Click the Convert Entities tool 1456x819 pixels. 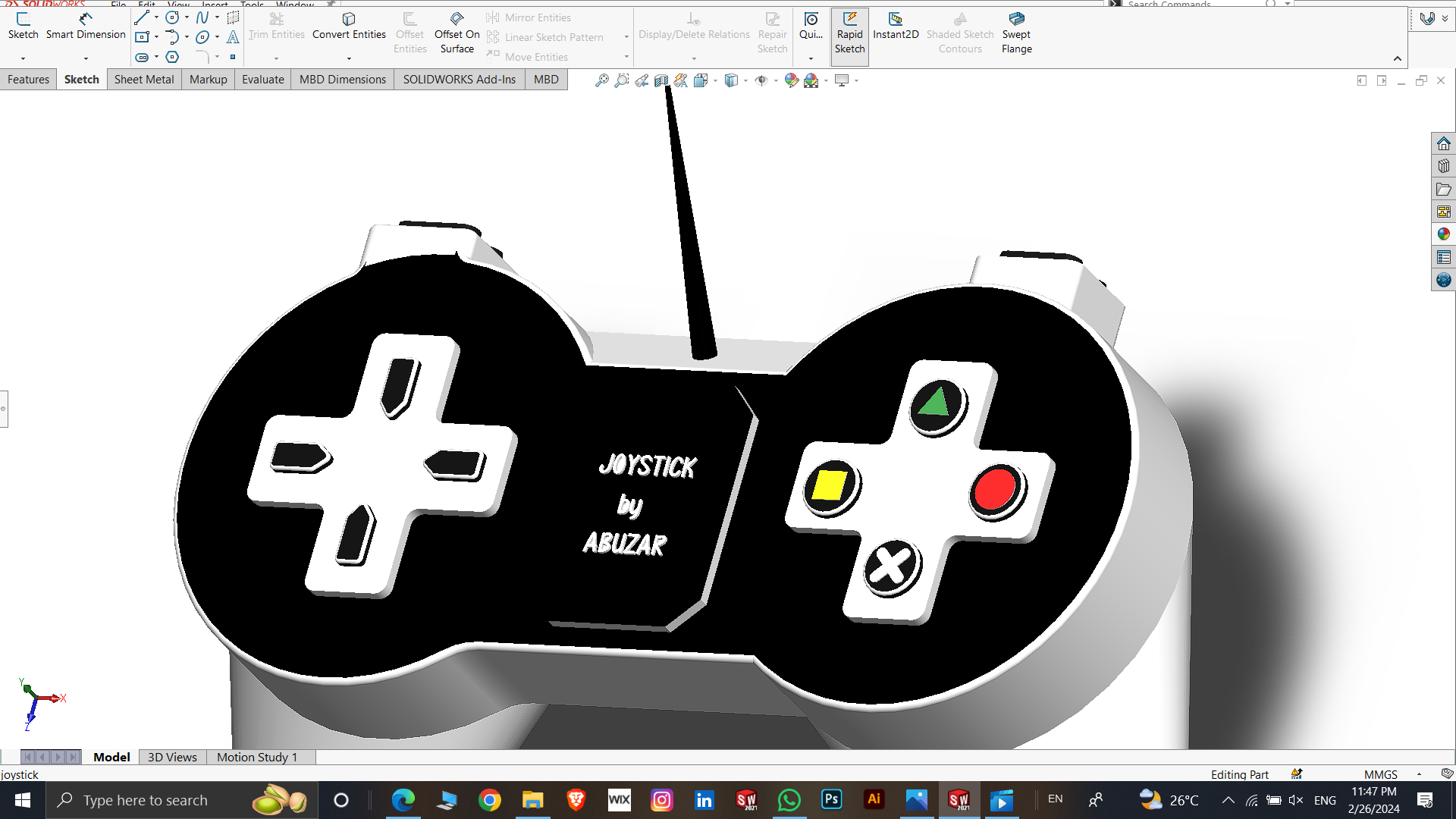click(x=349, y=27)
